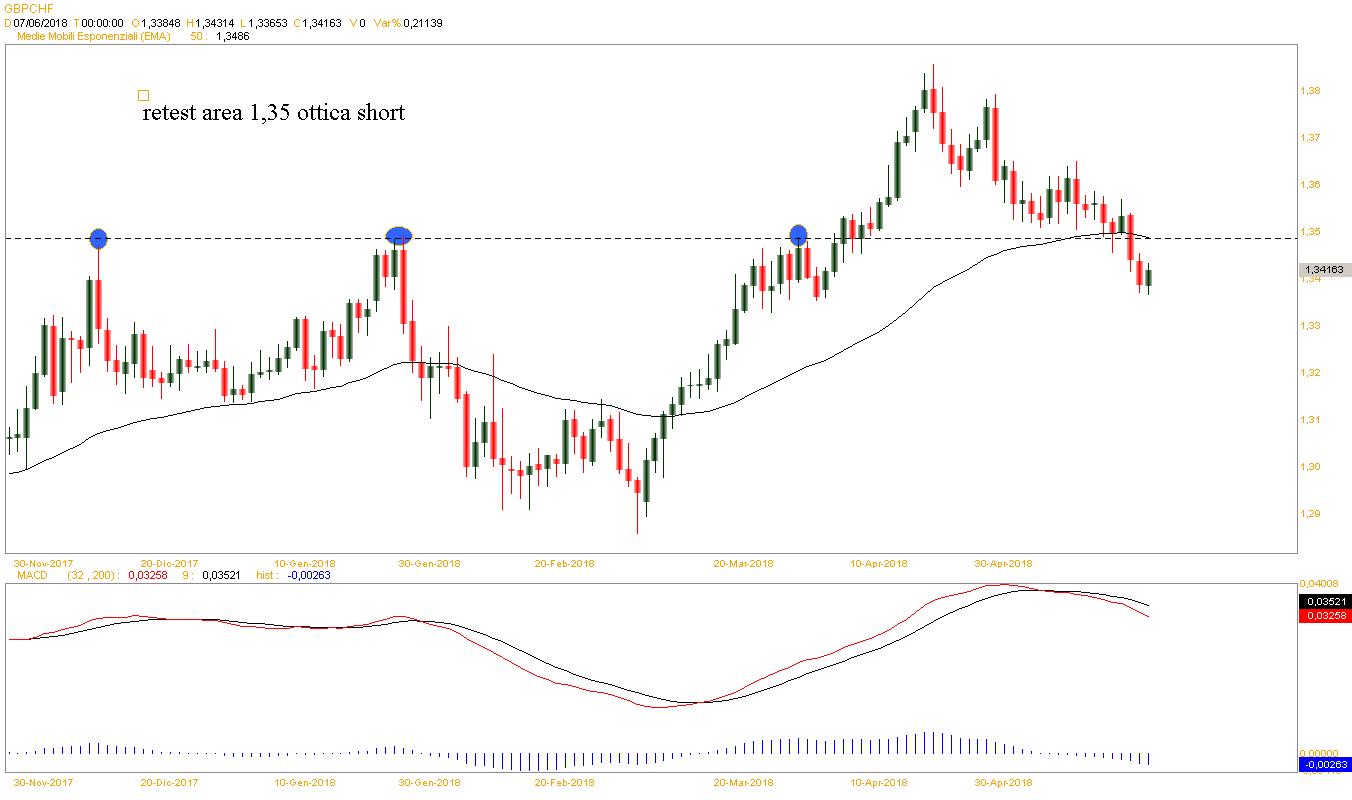This screenshot has width=1352, height=800.
Task: Click the Medie Mobili Esponenziali (EMA) label
Action: click(x=101, y=36)
